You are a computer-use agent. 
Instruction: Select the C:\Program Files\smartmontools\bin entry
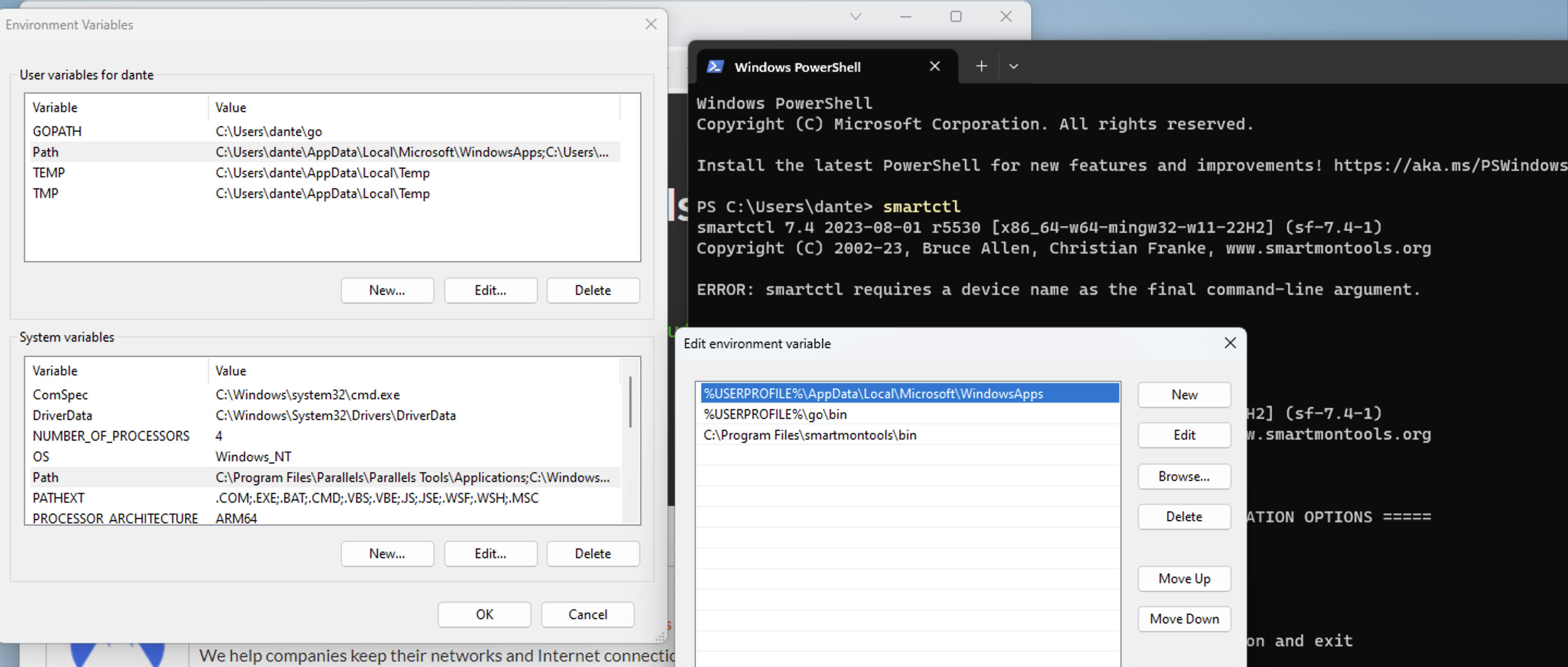click(x=909, y=435)
